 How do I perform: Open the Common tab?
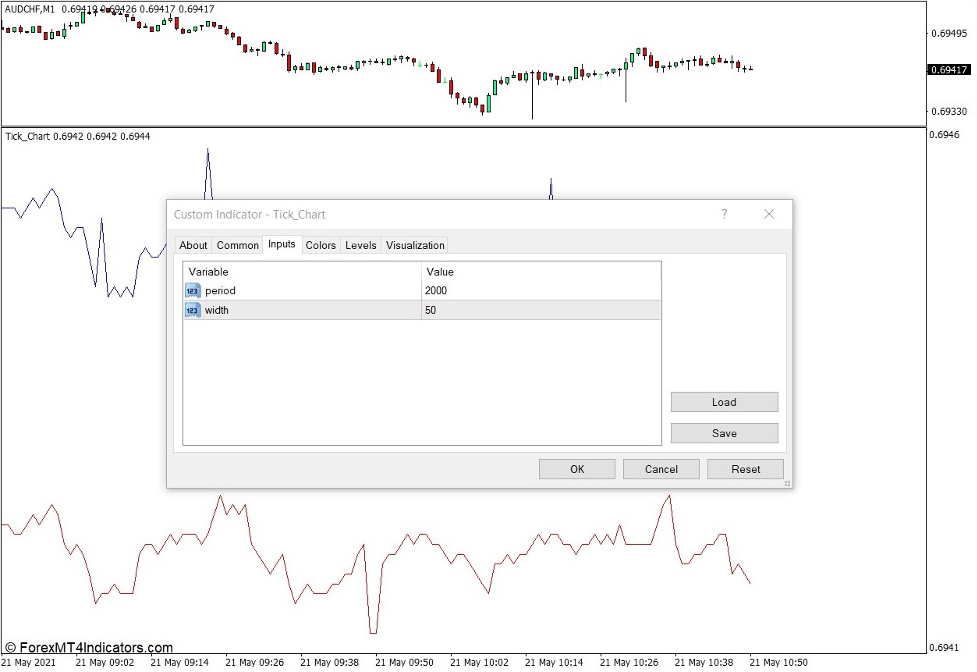(x=237, y=245)
